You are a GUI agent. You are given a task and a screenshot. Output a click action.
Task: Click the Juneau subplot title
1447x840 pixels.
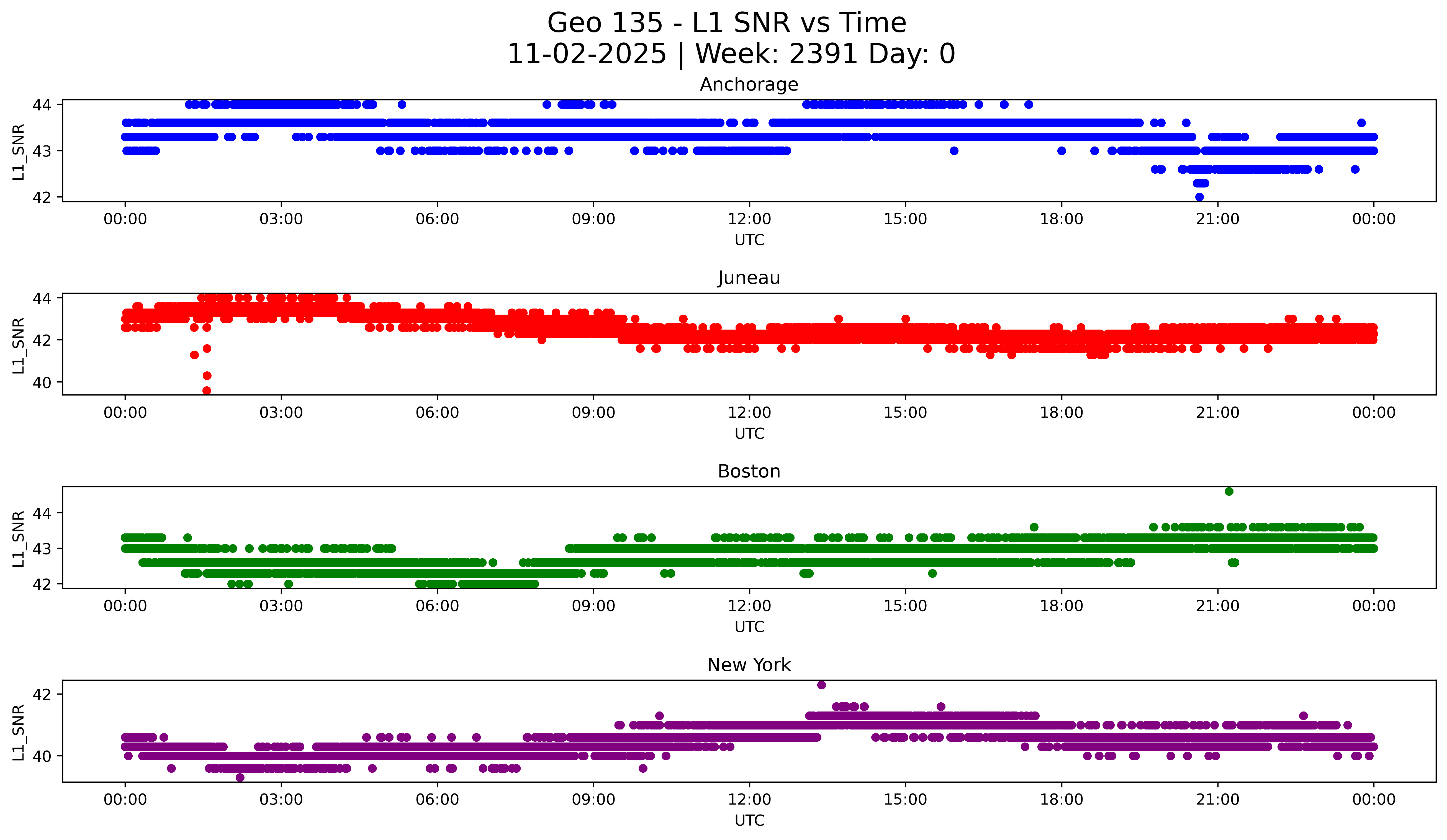(749, 278)
